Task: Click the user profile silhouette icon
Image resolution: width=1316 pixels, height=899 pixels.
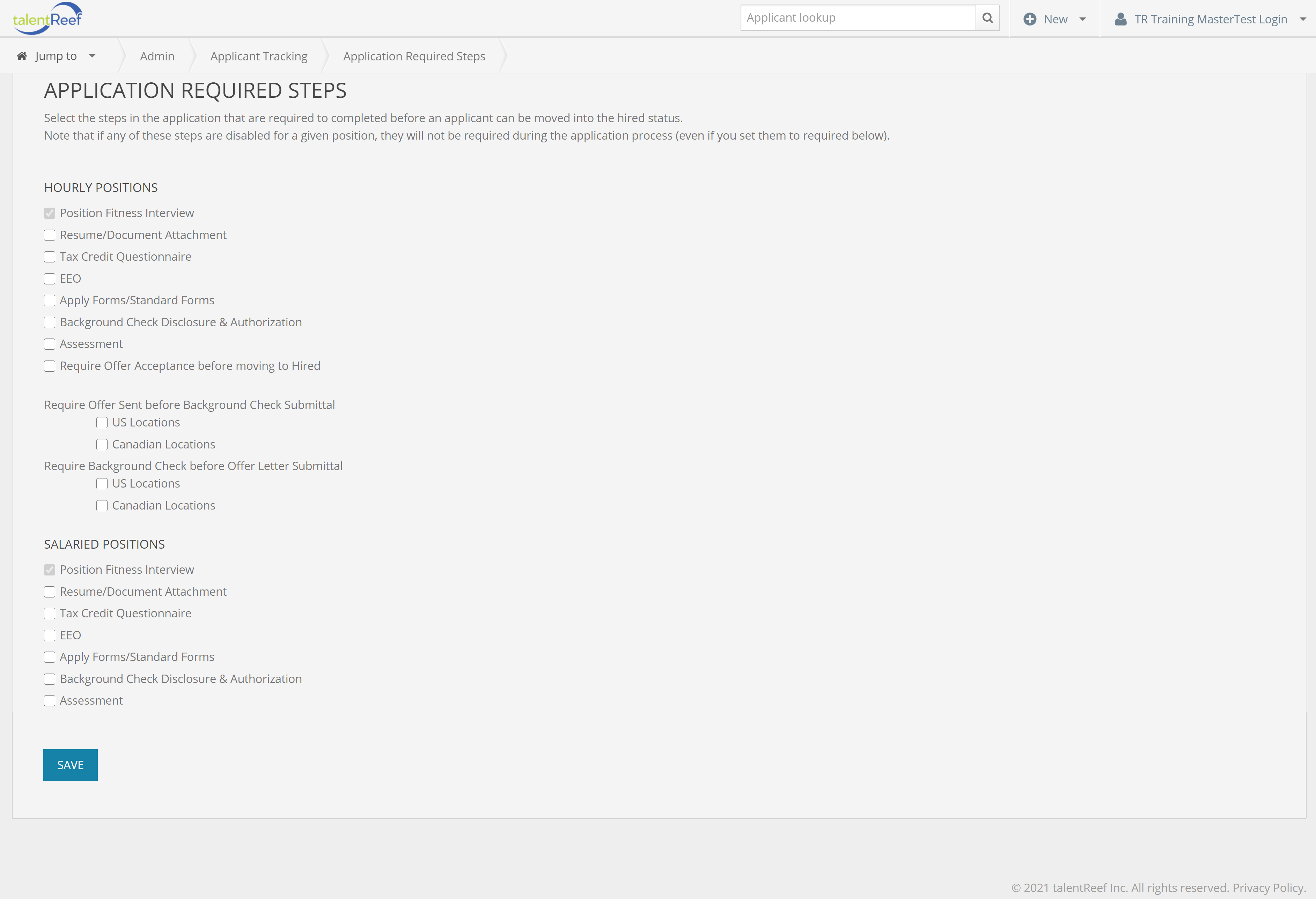Action: (1120, 19)
